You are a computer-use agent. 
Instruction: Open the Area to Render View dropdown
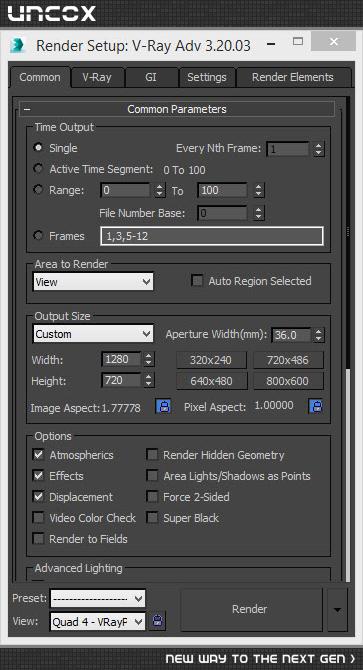(x=93, y=282)
